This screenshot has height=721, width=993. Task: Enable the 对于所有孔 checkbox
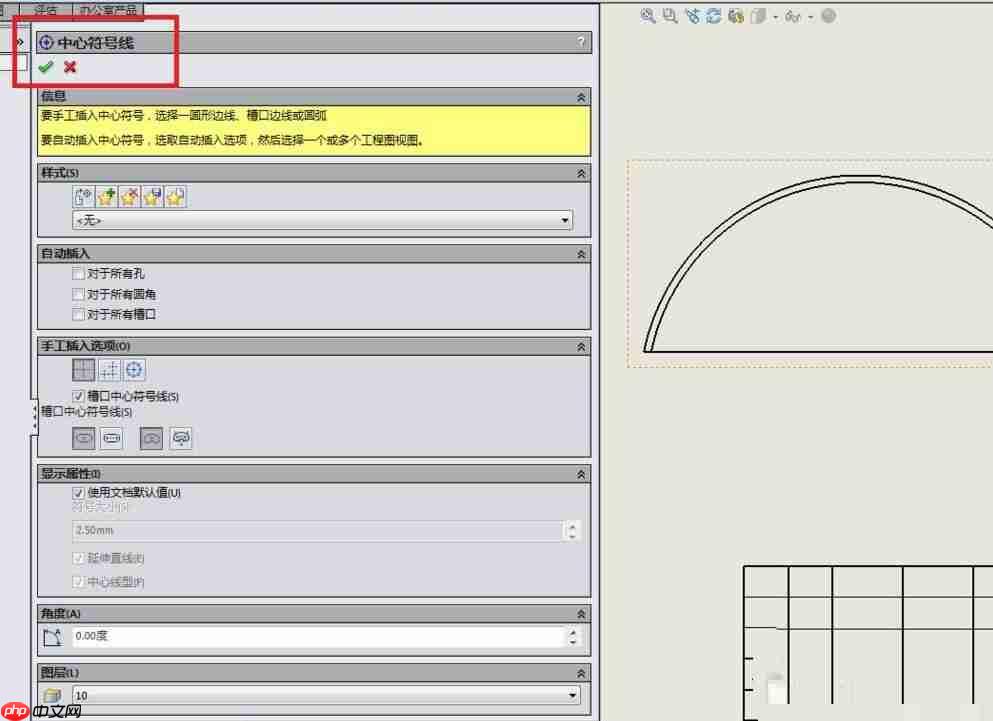(78, 273)
